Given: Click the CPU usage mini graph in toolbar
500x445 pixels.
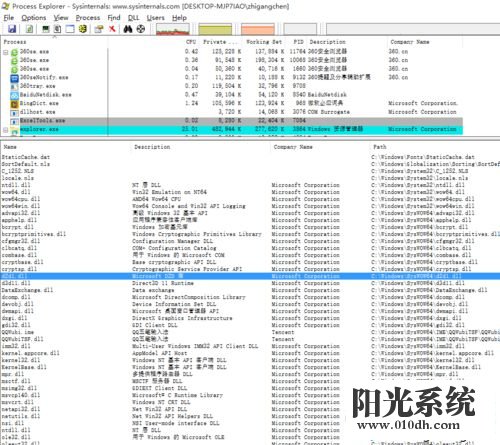Looking at the screenshot, I should [173, 29].
